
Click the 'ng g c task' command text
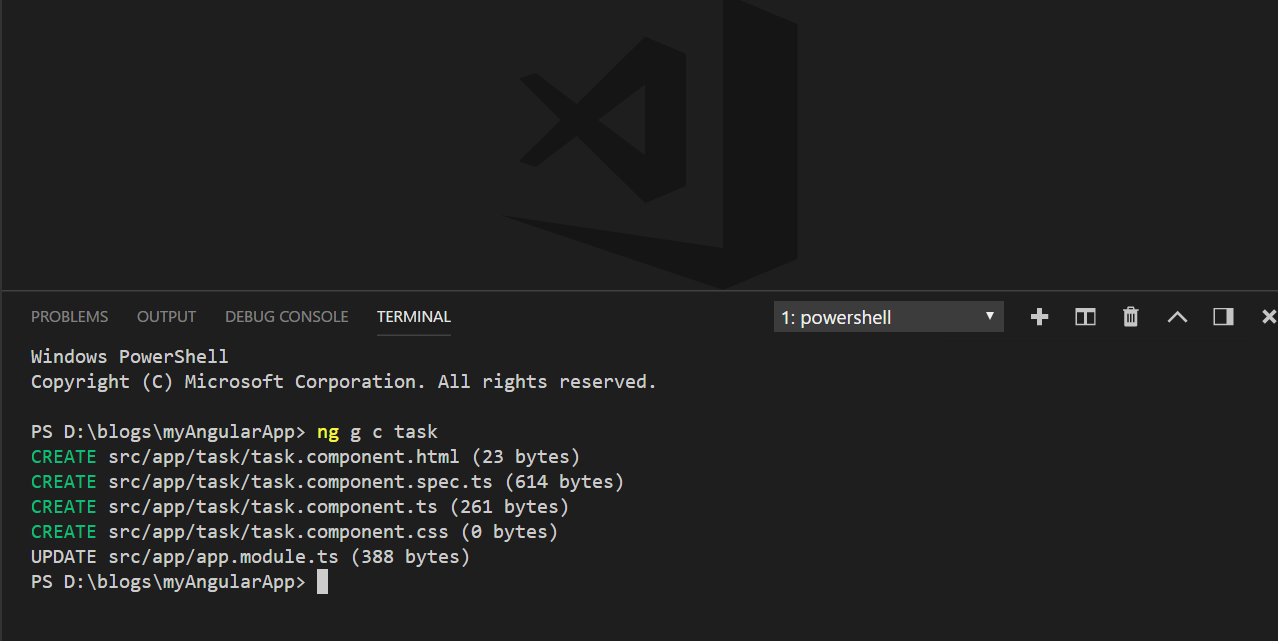coord(377,432)
